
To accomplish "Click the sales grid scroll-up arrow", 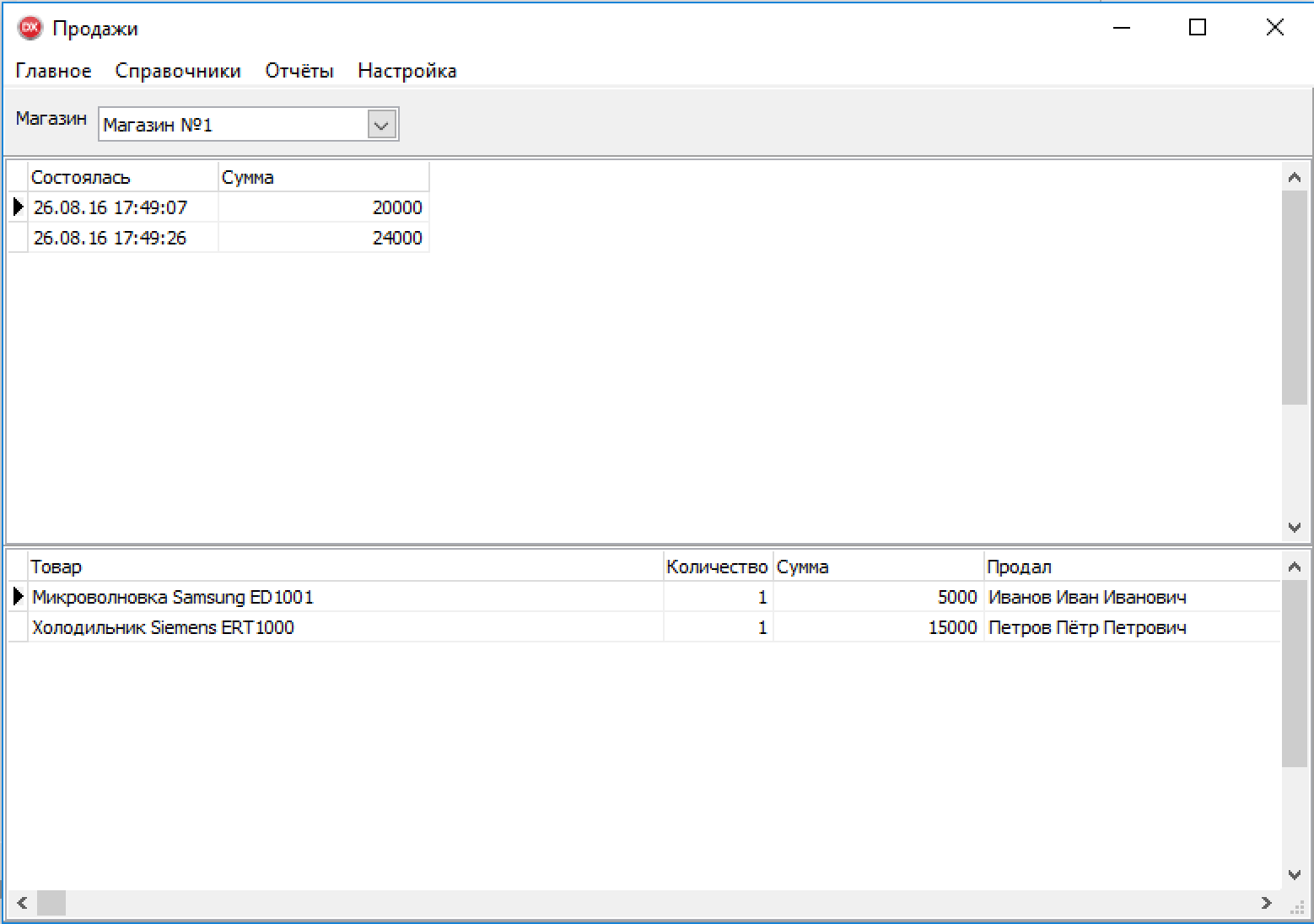I will 1295,177.
